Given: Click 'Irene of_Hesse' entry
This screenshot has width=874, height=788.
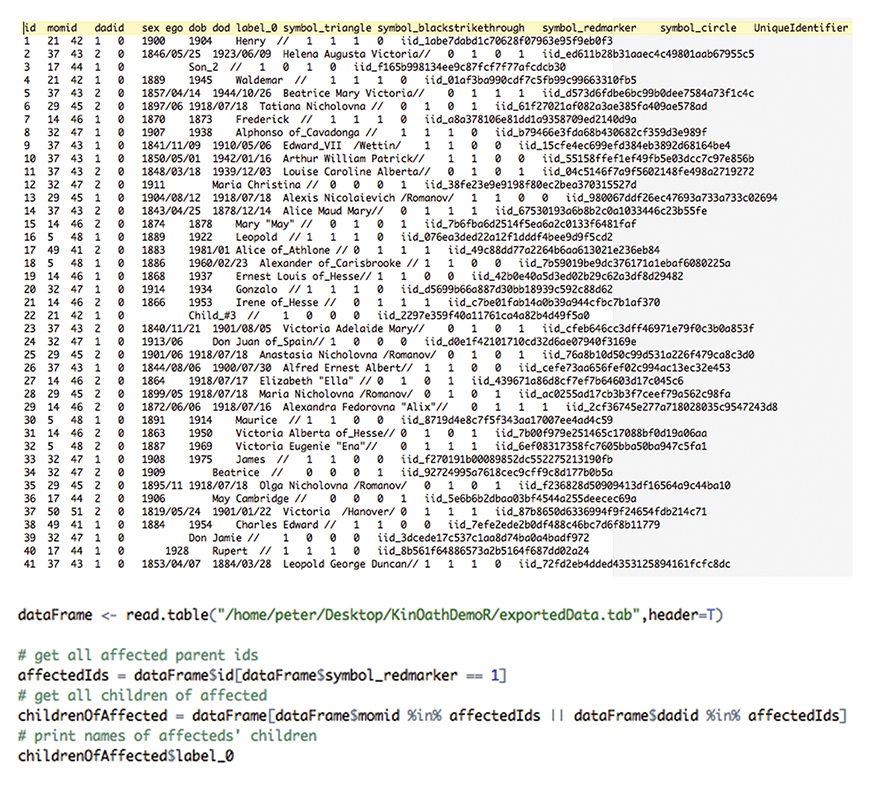Looking at the screenshot, I should (276, 303).
